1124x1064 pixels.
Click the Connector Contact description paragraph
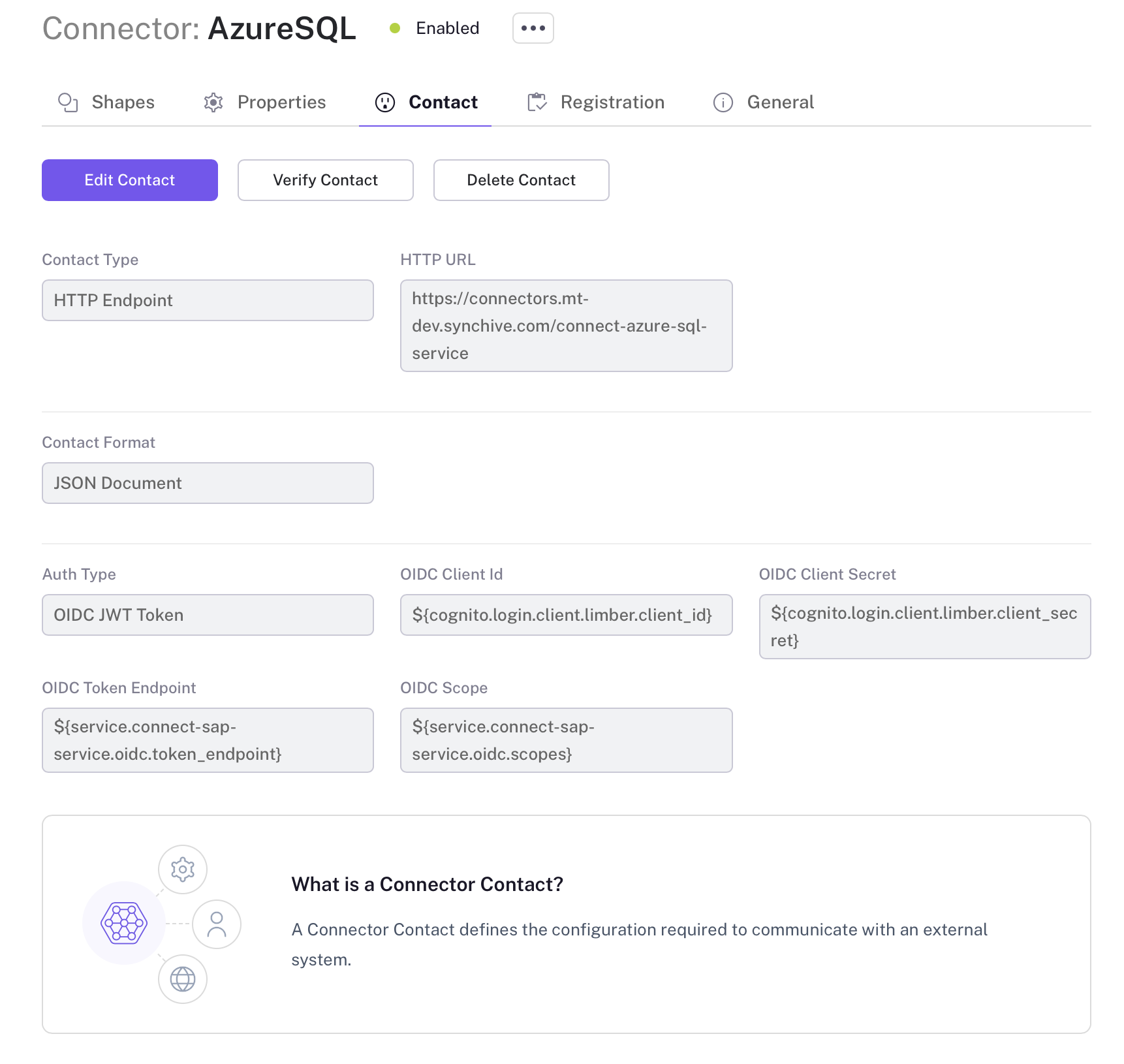tap(639, 945)
